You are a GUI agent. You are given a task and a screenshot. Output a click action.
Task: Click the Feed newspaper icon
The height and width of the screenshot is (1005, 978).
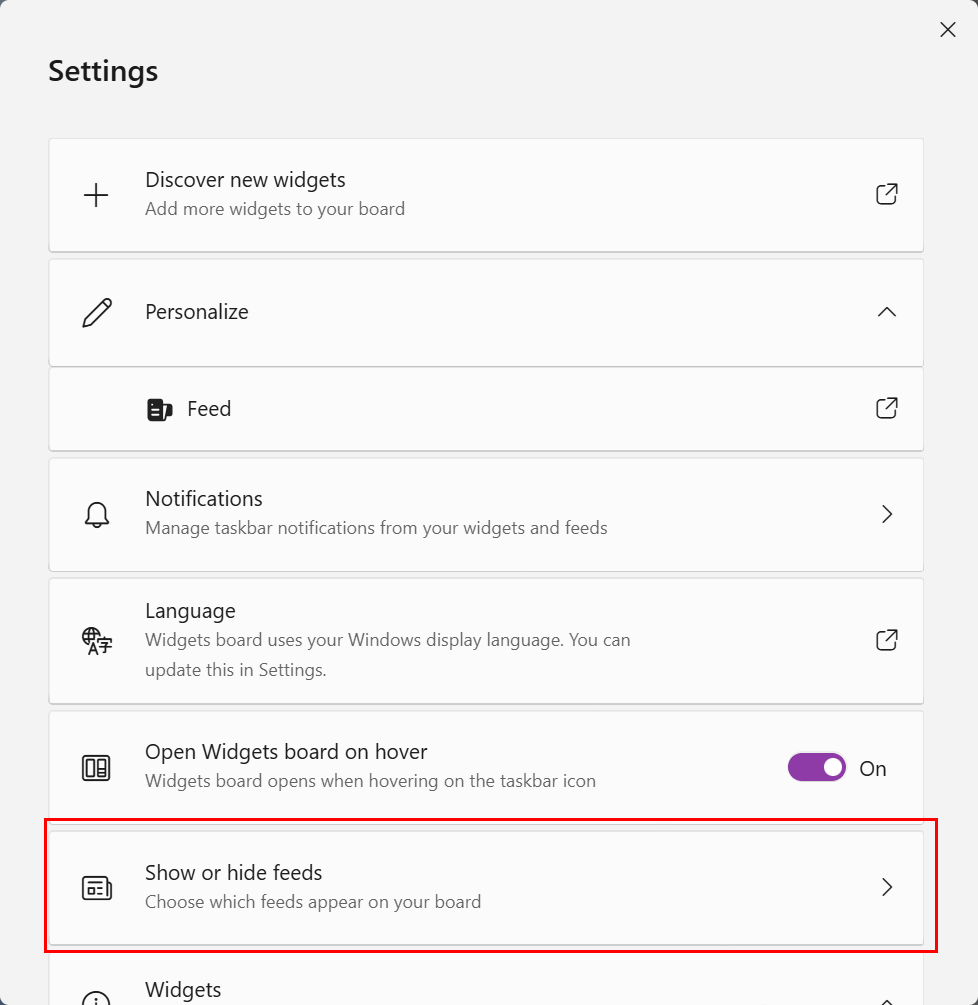(160, 410)
